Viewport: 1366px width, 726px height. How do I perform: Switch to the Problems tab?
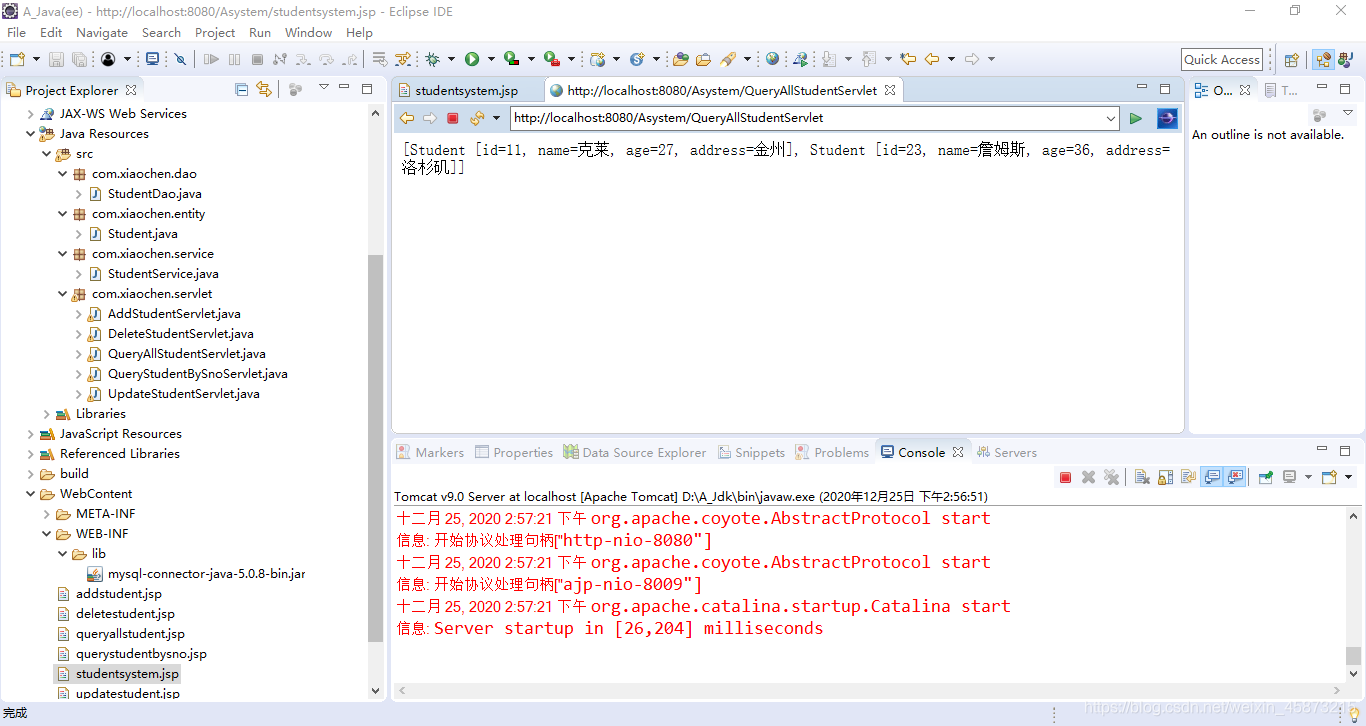coord(832,452)
